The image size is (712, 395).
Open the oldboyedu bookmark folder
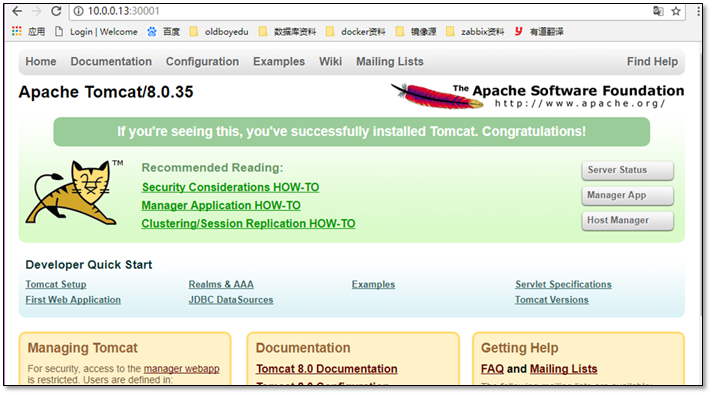219,31
